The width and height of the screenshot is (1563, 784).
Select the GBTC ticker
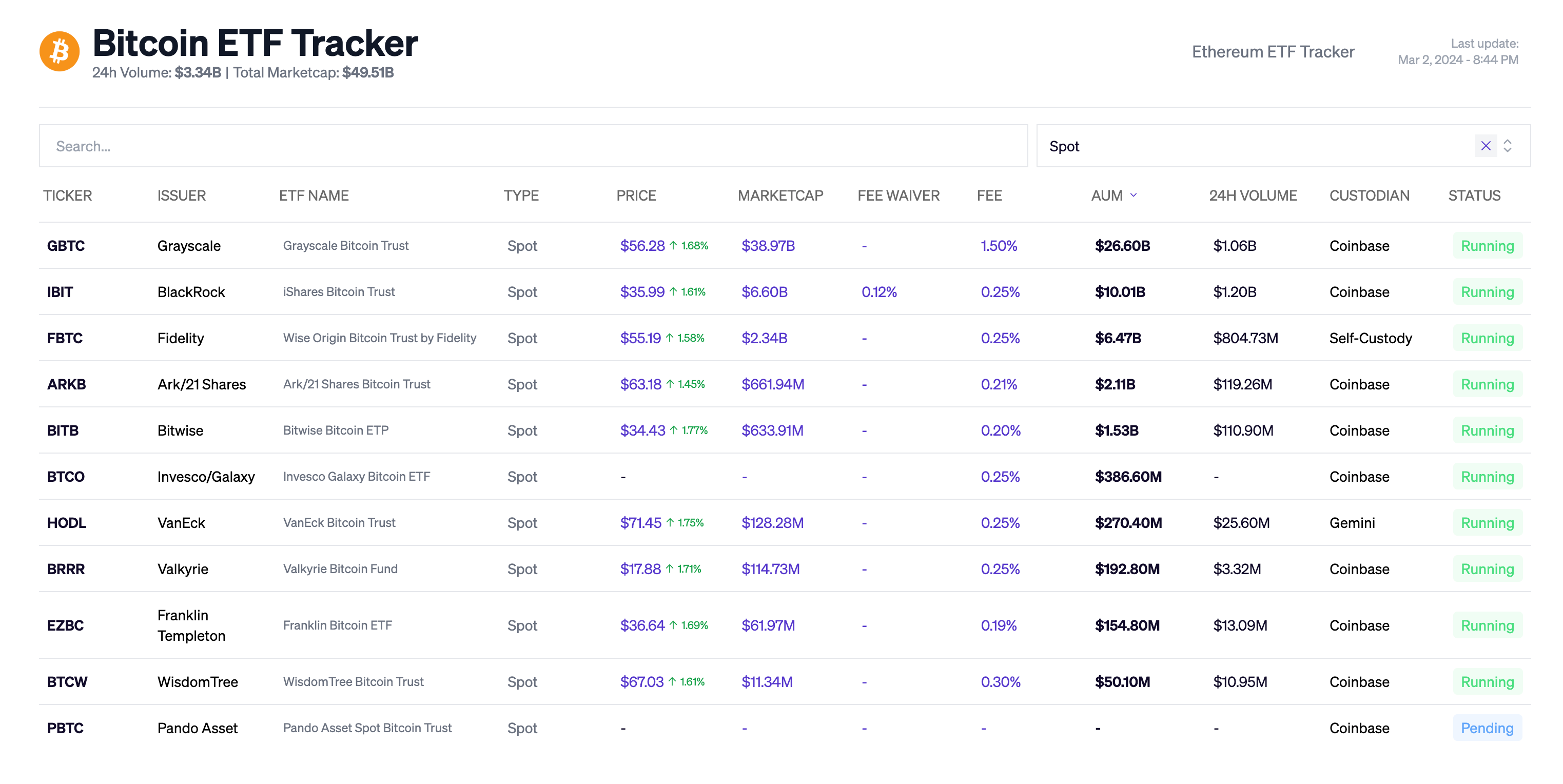point(66,246)
